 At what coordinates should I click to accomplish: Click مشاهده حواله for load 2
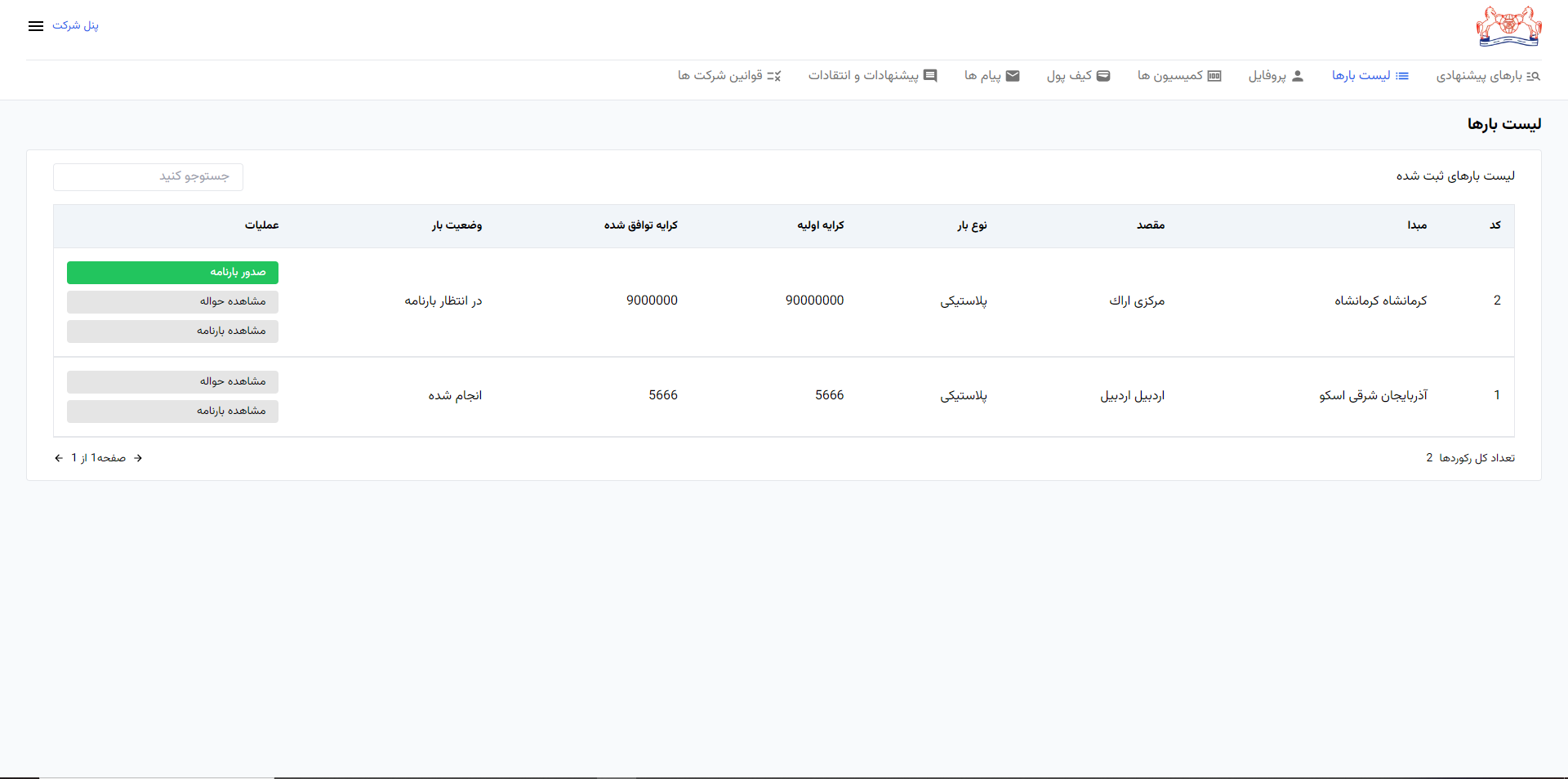click(x=172, y=302)
